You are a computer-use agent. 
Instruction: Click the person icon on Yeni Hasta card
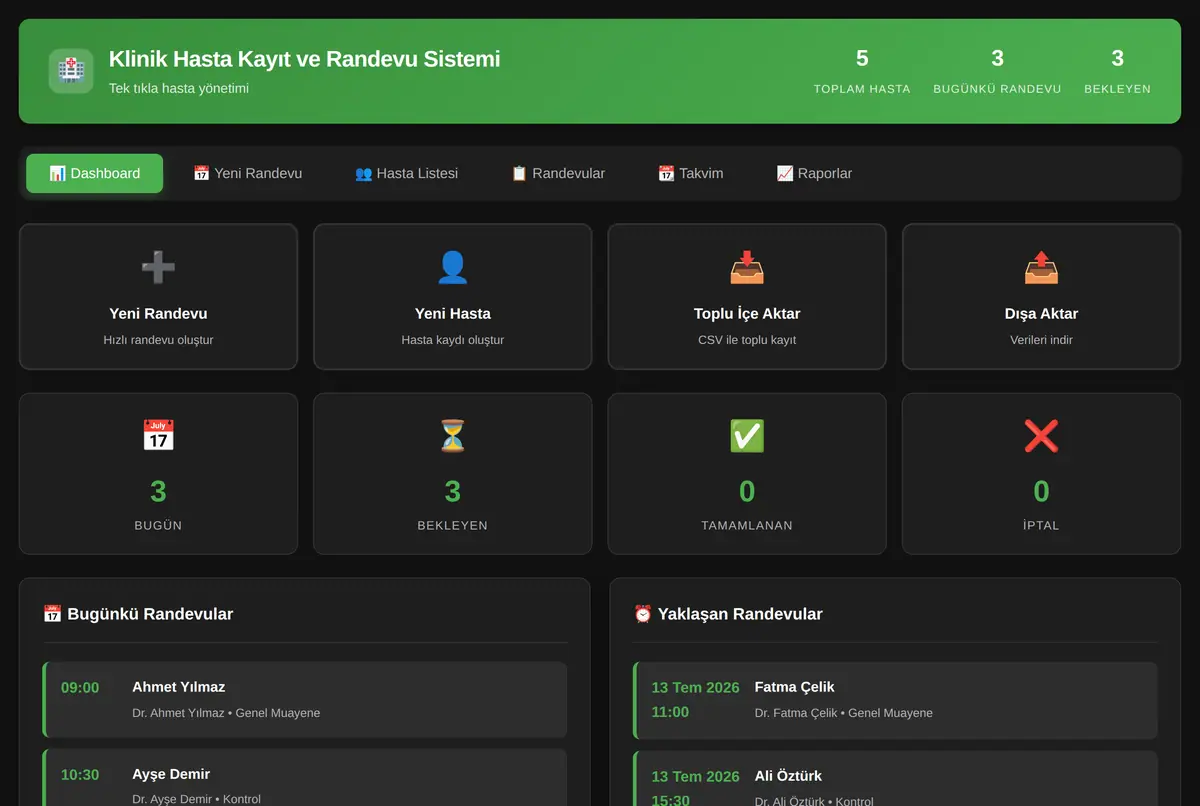click(452, 267)
